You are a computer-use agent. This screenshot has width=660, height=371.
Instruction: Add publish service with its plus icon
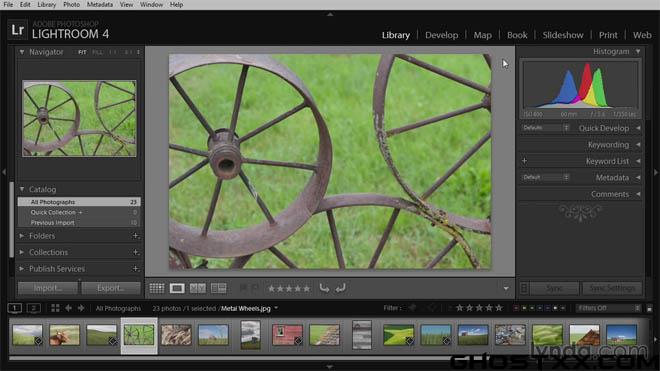click(136, 269)
